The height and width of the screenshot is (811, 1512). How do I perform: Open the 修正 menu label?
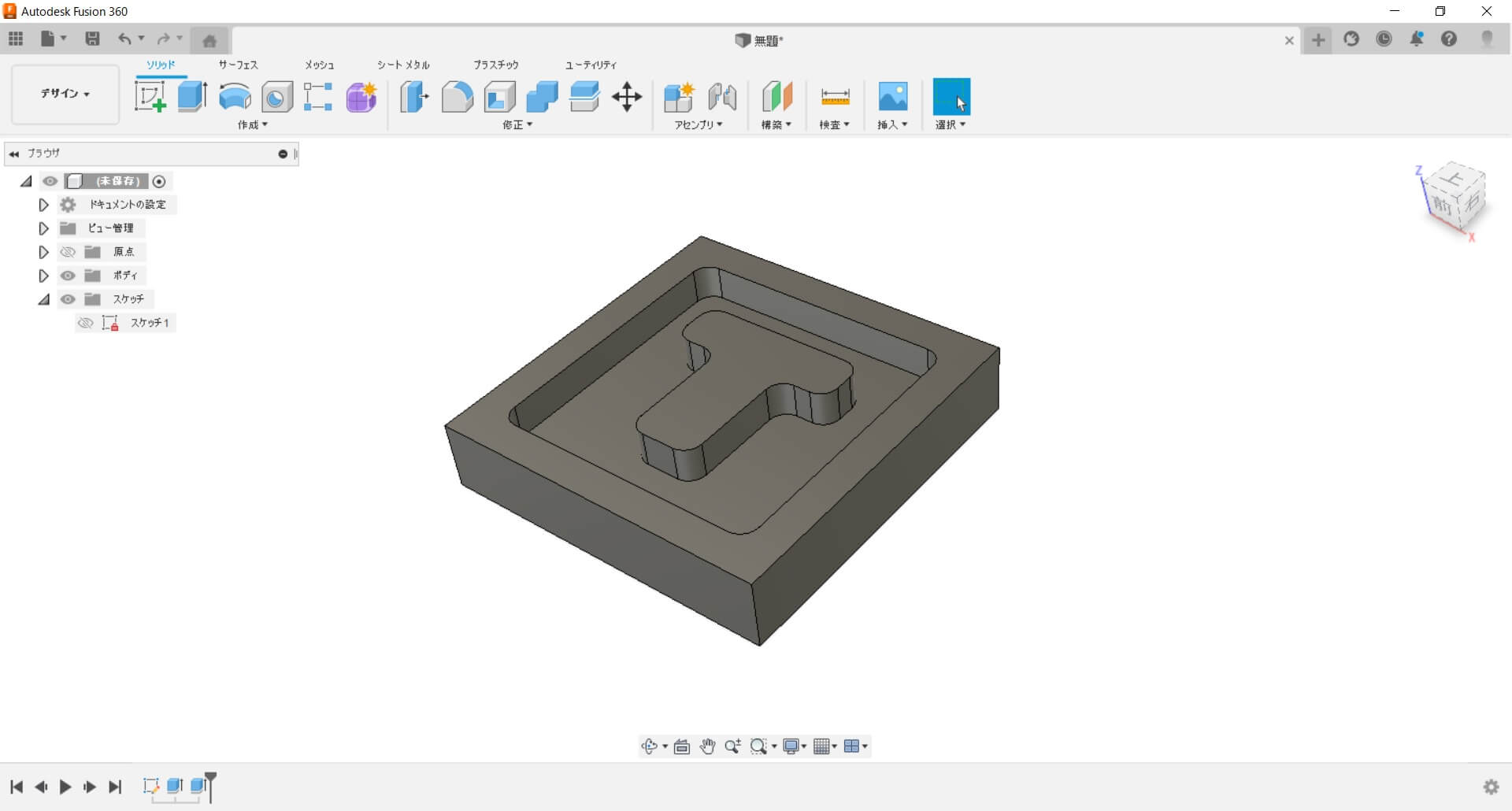coord(517,124)
